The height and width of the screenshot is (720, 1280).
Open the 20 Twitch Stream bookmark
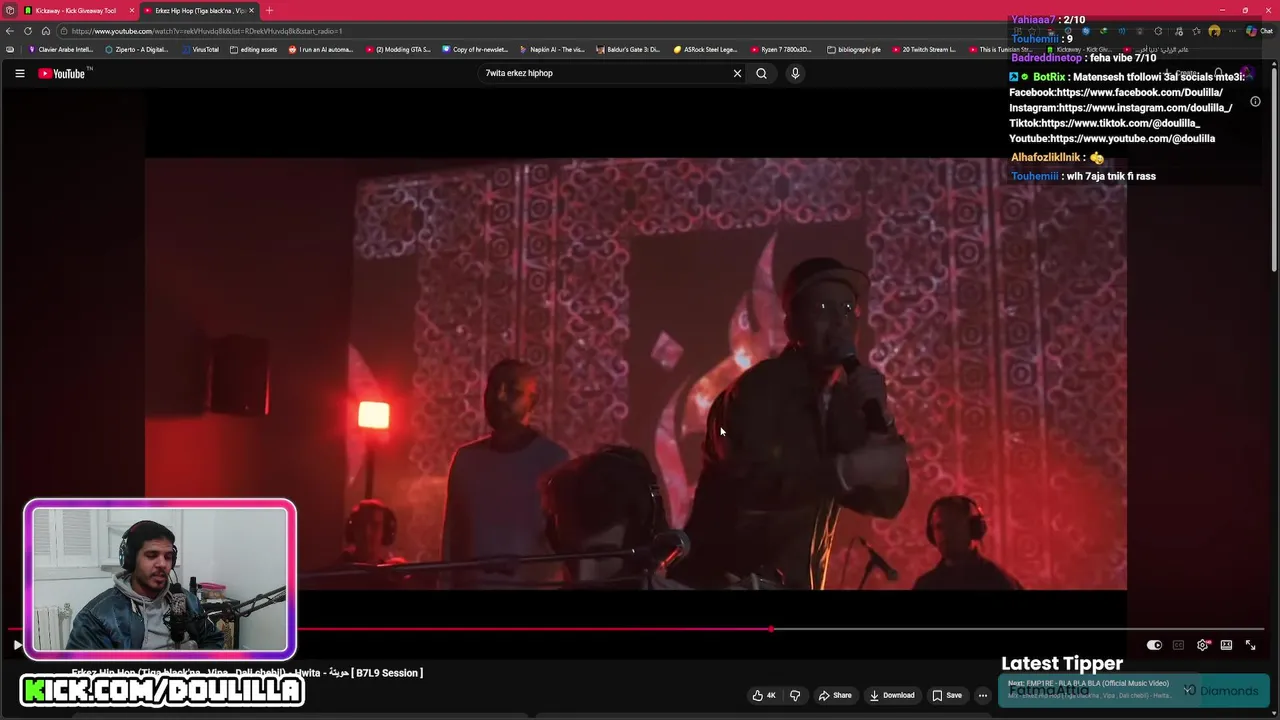924,49
